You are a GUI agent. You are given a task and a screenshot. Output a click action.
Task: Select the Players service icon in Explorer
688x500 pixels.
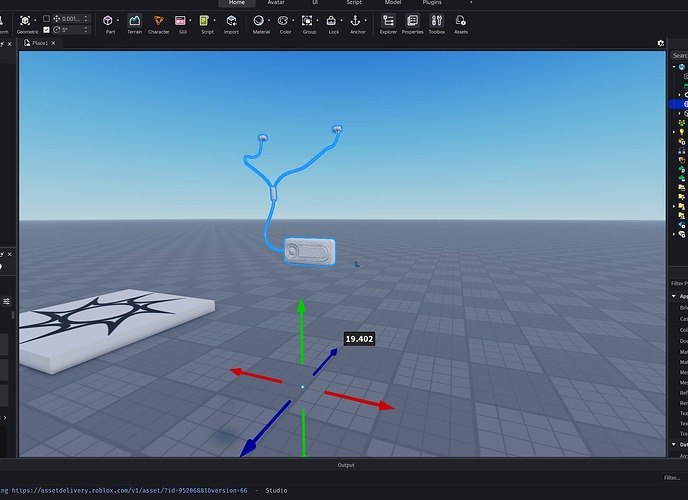(682, 122)
